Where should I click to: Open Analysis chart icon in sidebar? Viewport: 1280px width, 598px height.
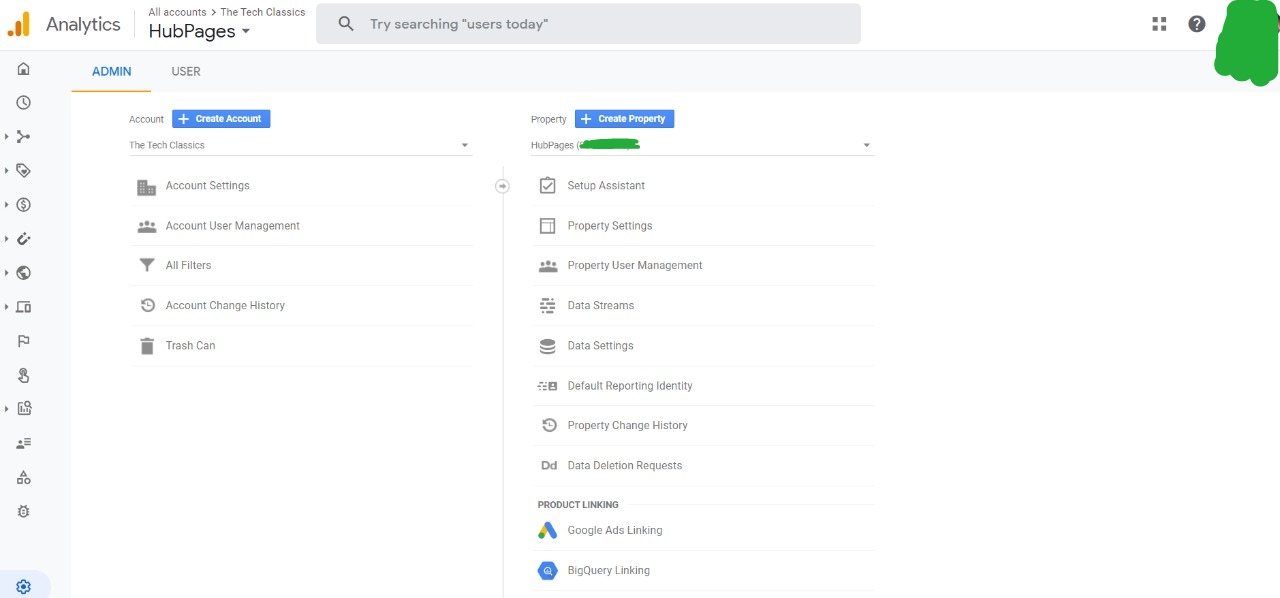point(24,409)
